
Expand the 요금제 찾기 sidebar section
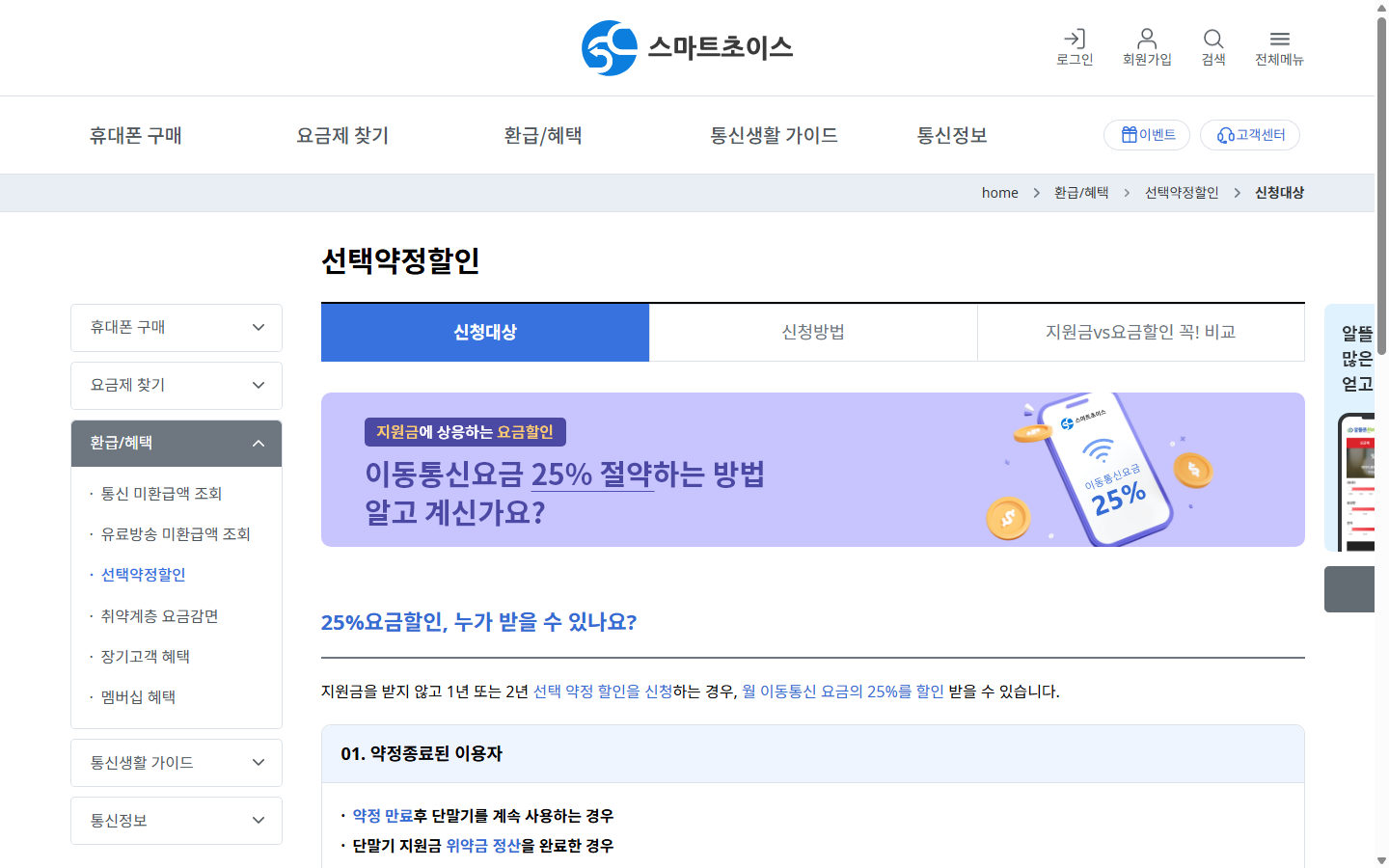[x=177, y=386]
